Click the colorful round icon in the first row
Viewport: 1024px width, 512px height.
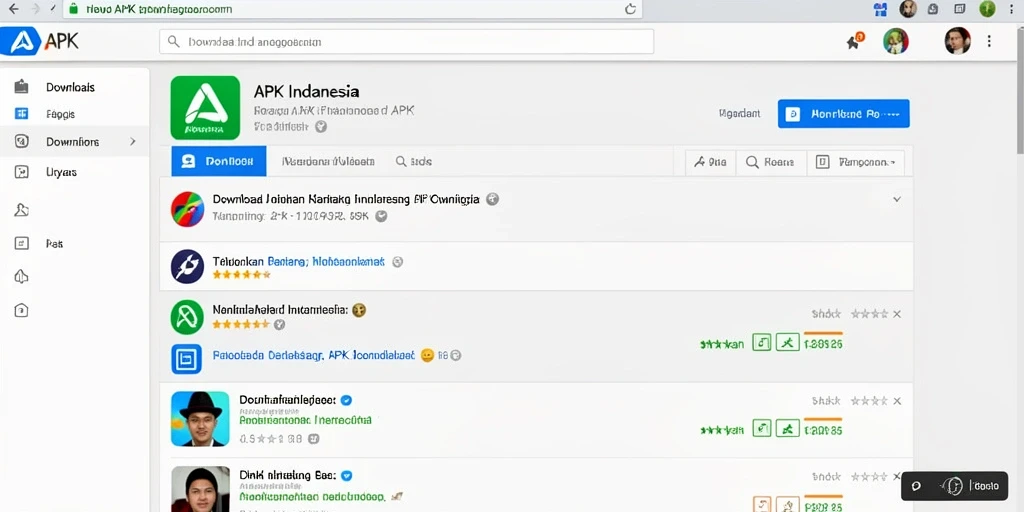[x=187, y=209]
